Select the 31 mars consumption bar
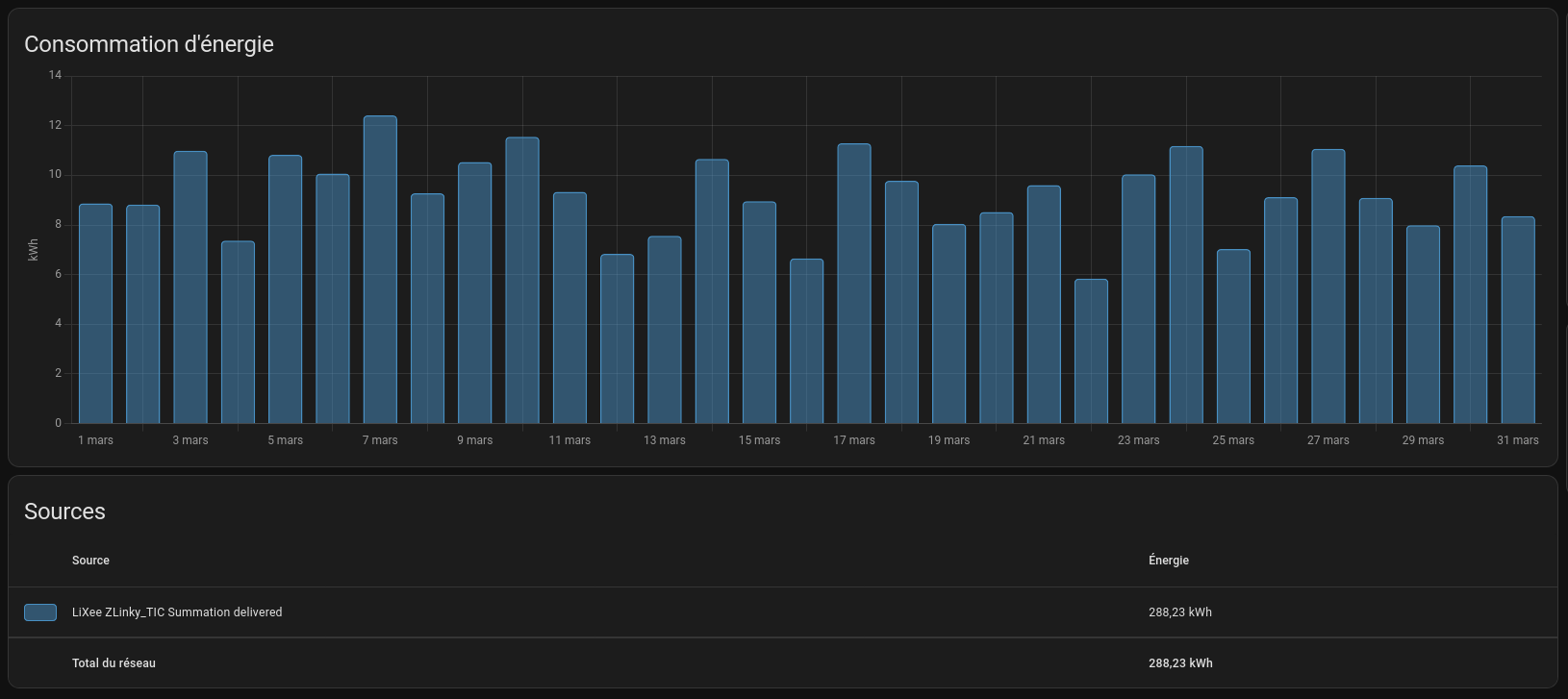This screenshot has width=1568, height=699. (1518, 320)
